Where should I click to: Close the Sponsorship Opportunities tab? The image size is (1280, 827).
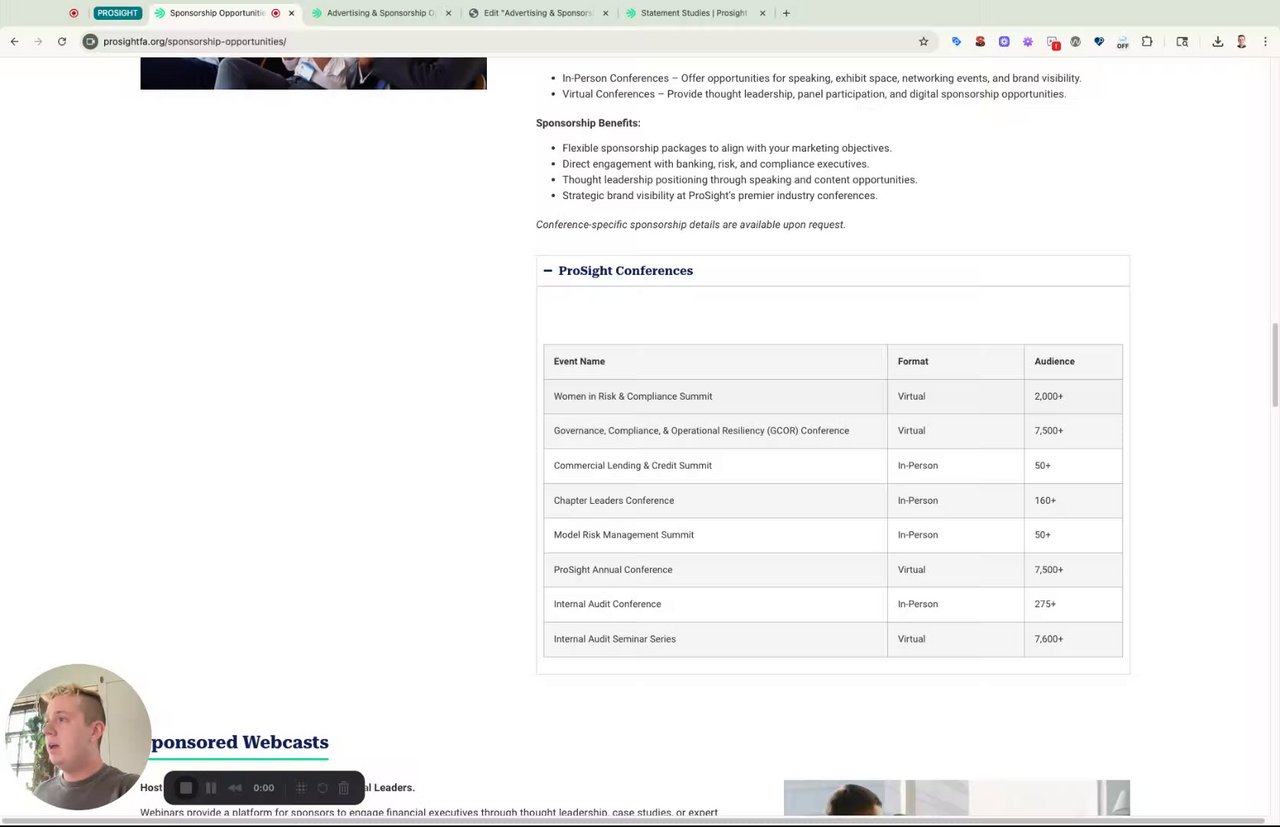pos(291,13)
